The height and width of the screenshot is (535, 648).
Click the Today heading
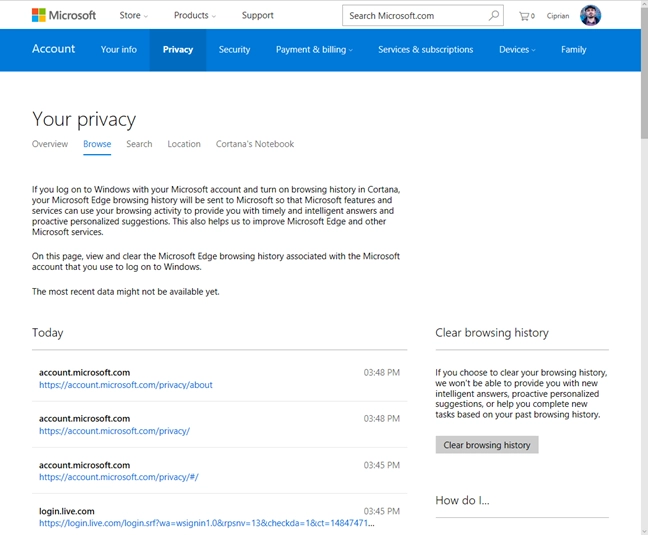click(48, 333)
